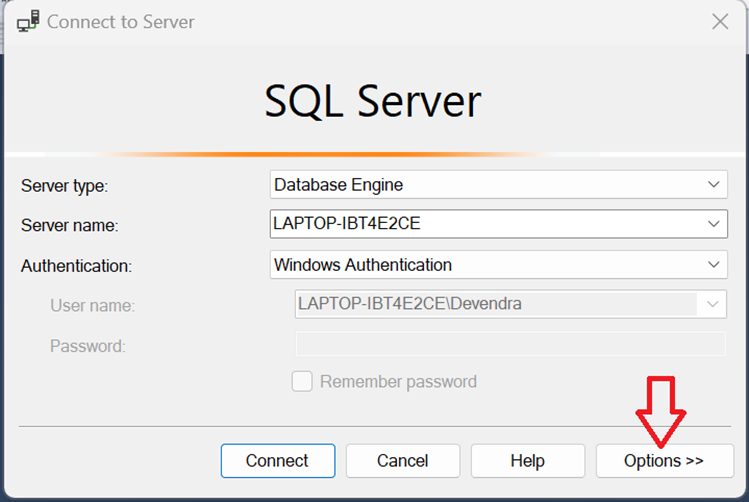Open the Authentication dropdown arrow
This screenshot has height=502, width=749.
(x=714, y=265)
